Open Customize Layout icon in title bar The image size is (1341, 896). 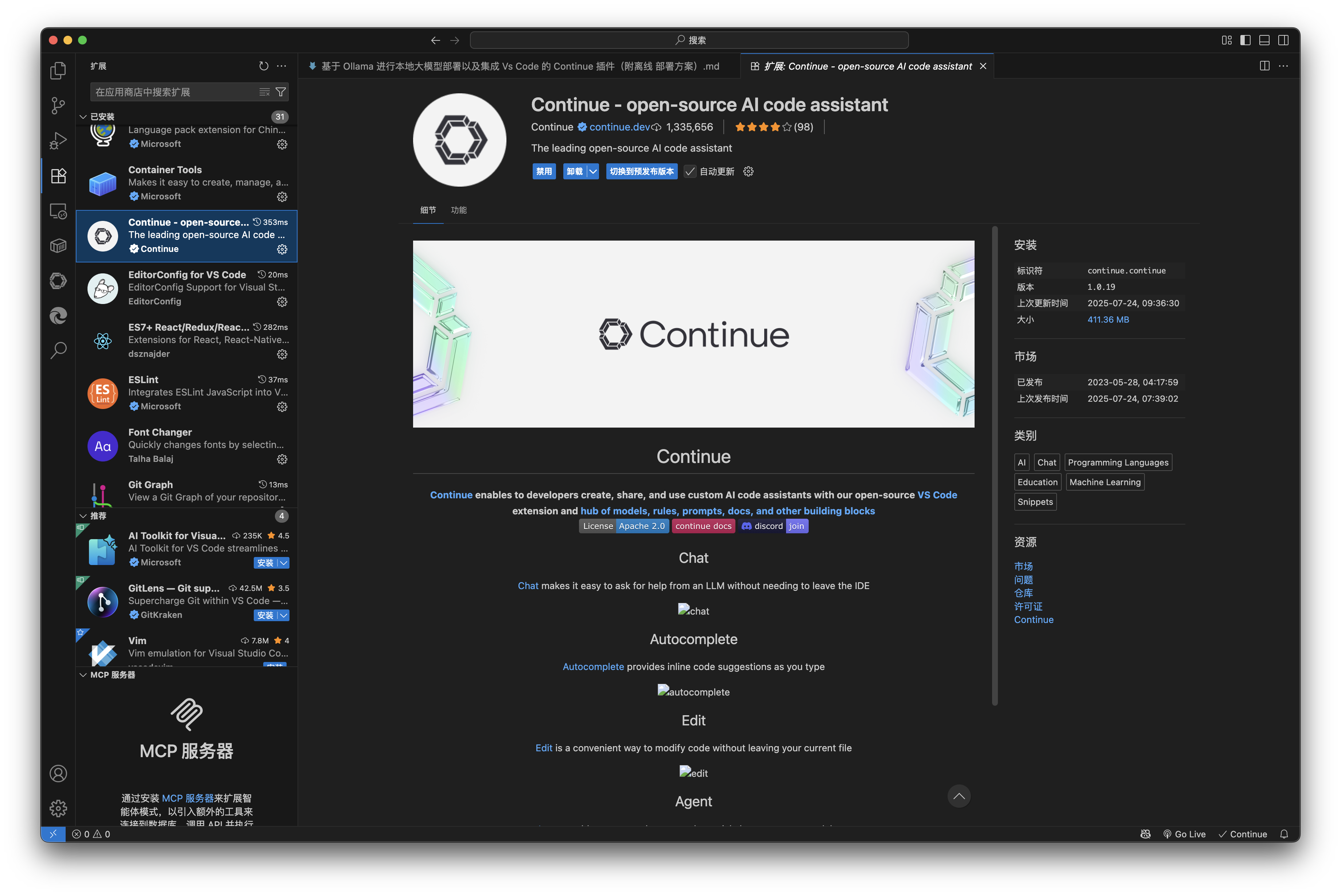[x=1227, y=40]
